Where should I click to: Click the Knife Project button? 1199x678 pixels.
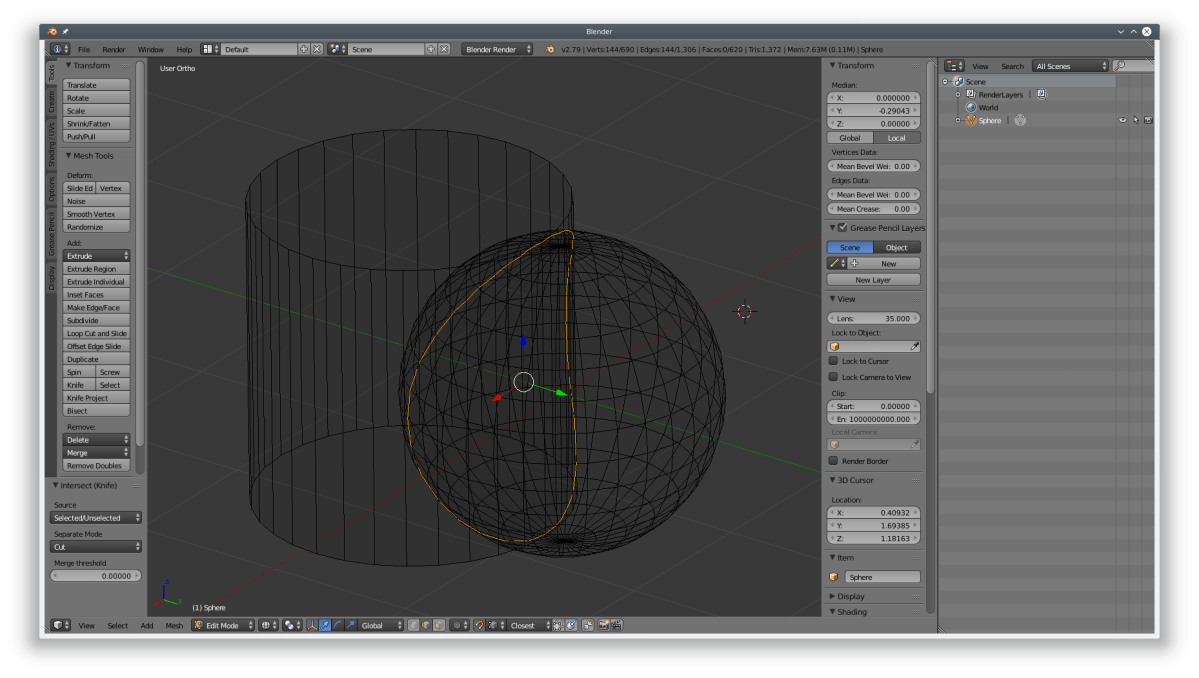(x=96, y=397)
